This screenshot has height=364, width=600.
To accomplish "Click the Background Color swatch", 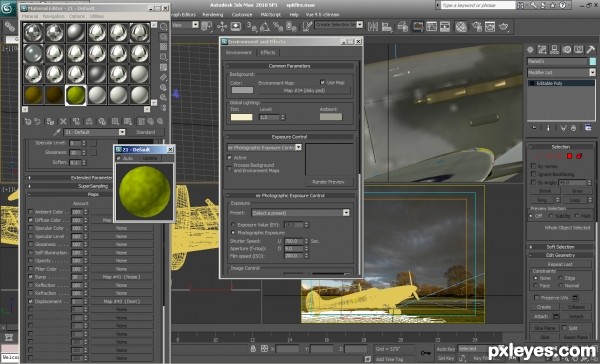I will [x=242, y=90].
